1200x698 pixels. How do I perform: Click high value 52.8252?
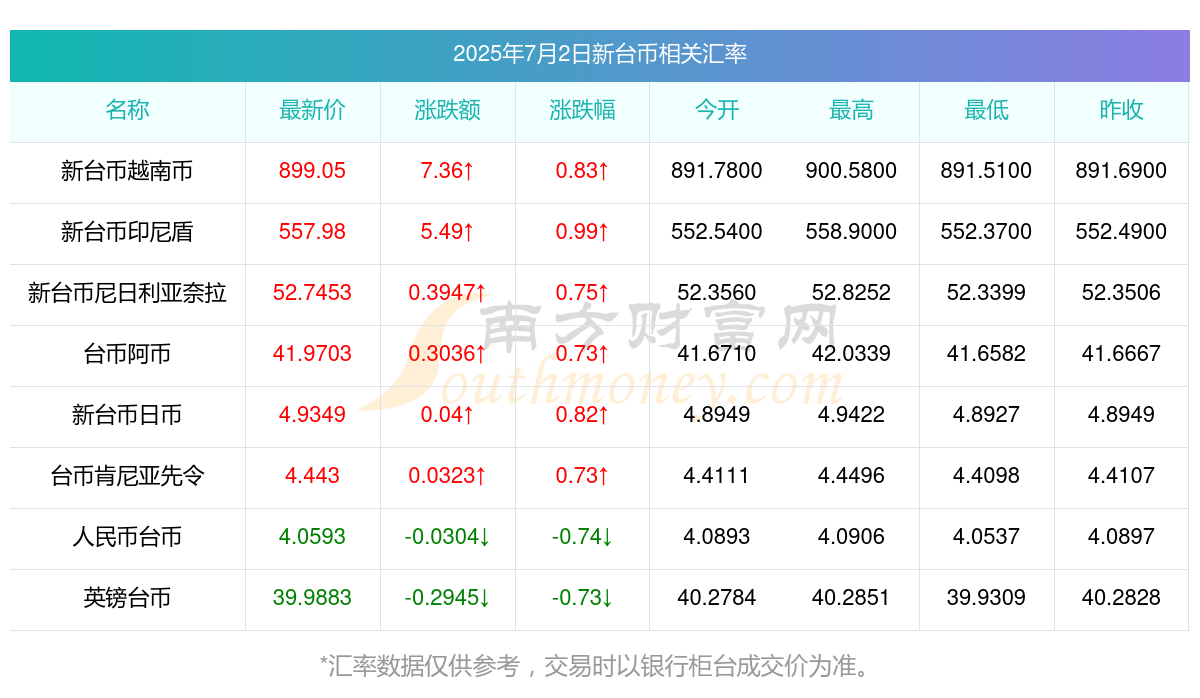[x=851, y=293]
